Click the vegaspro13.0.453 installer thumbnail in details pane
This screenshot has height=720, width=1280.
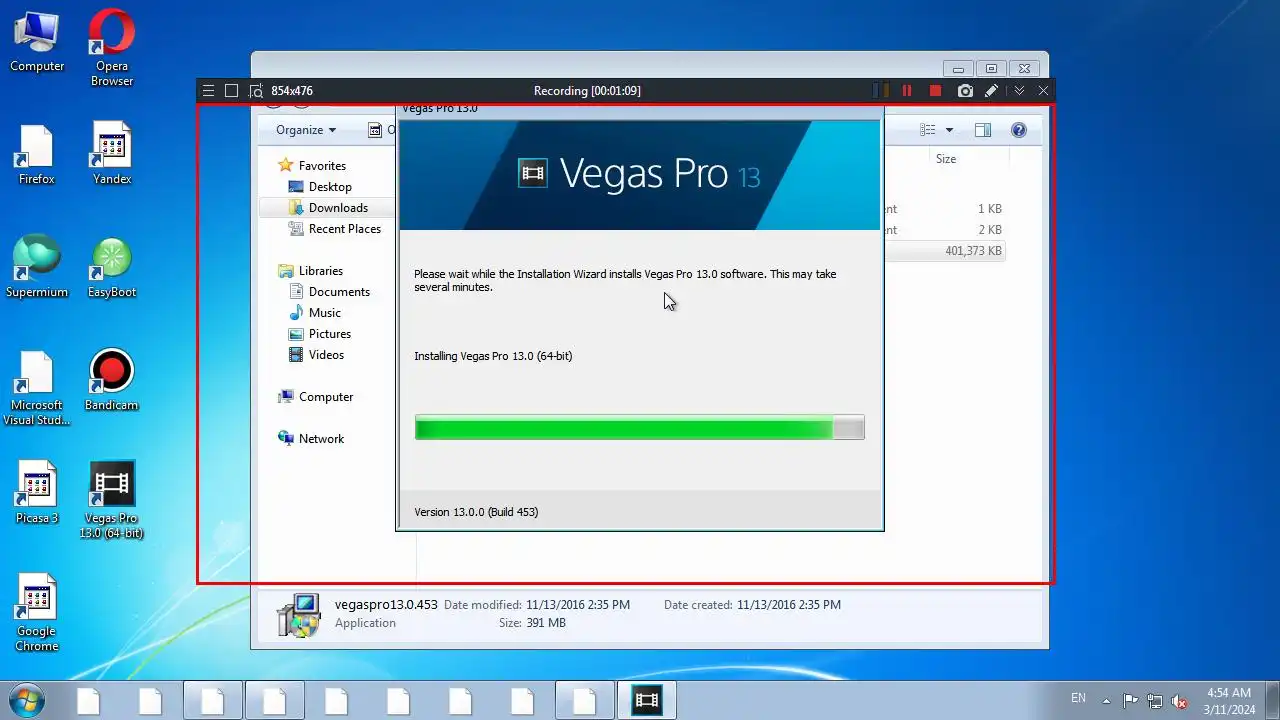[x=298, y=615]
